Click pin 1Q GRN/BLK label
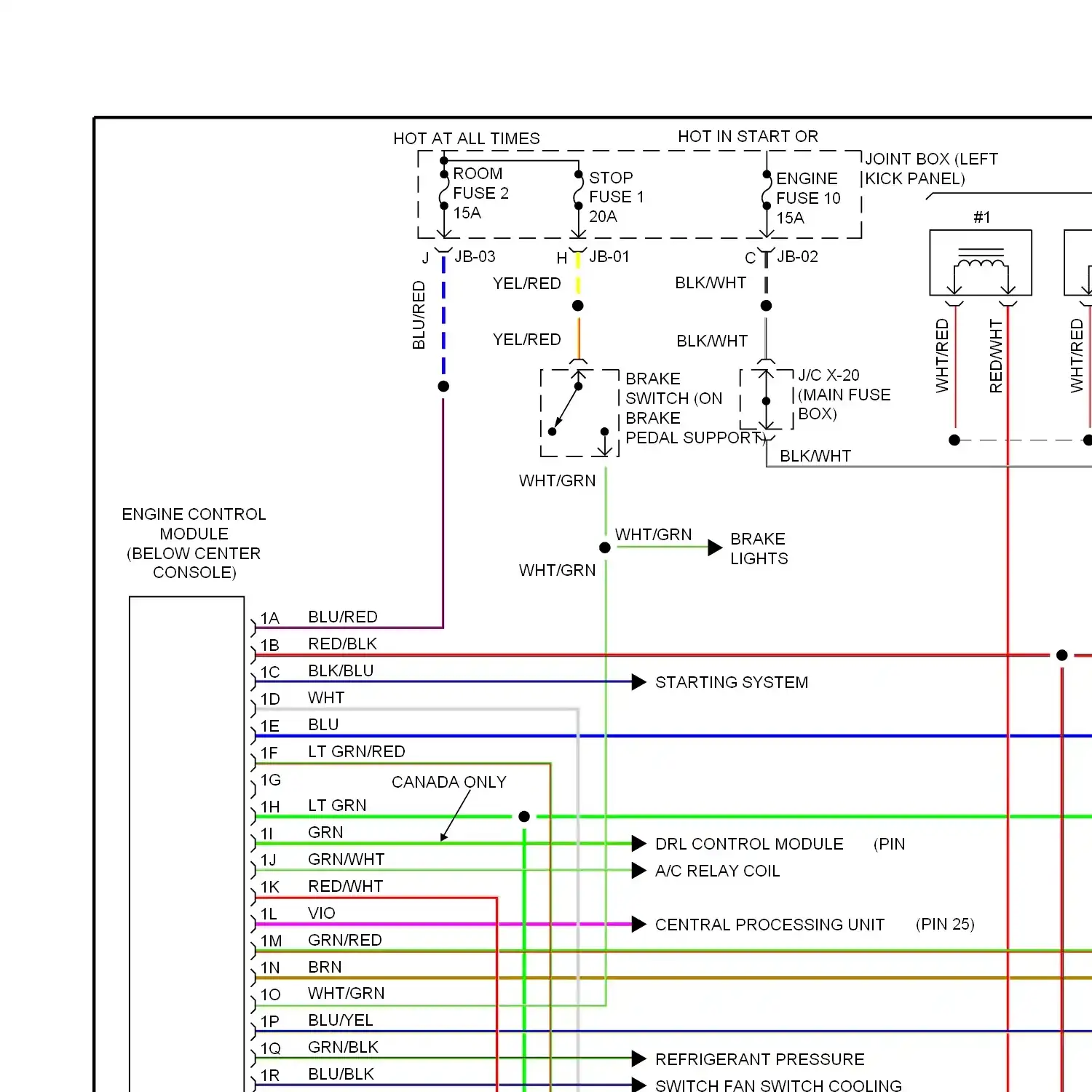This screenshot has width=1092, height=1092. click(343, 1047)
